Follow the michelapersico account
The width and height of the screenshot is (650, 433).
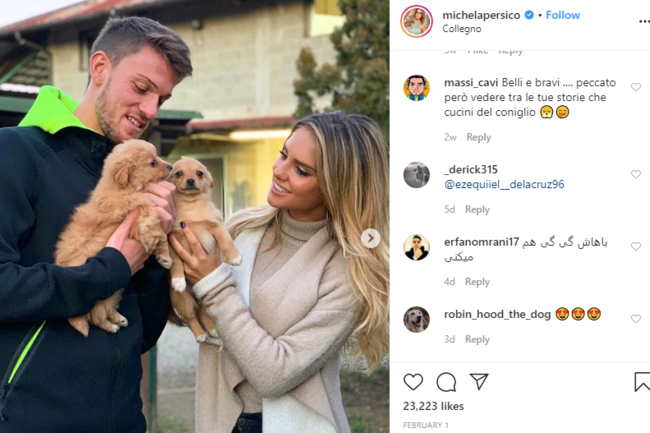(563, 15)
